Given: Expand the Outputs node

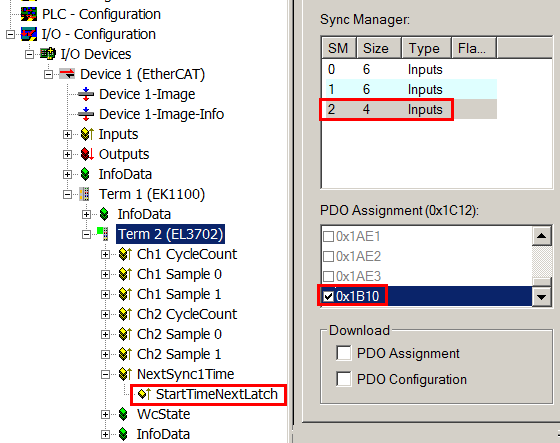Looking at the screenshot, I should 67,154.
